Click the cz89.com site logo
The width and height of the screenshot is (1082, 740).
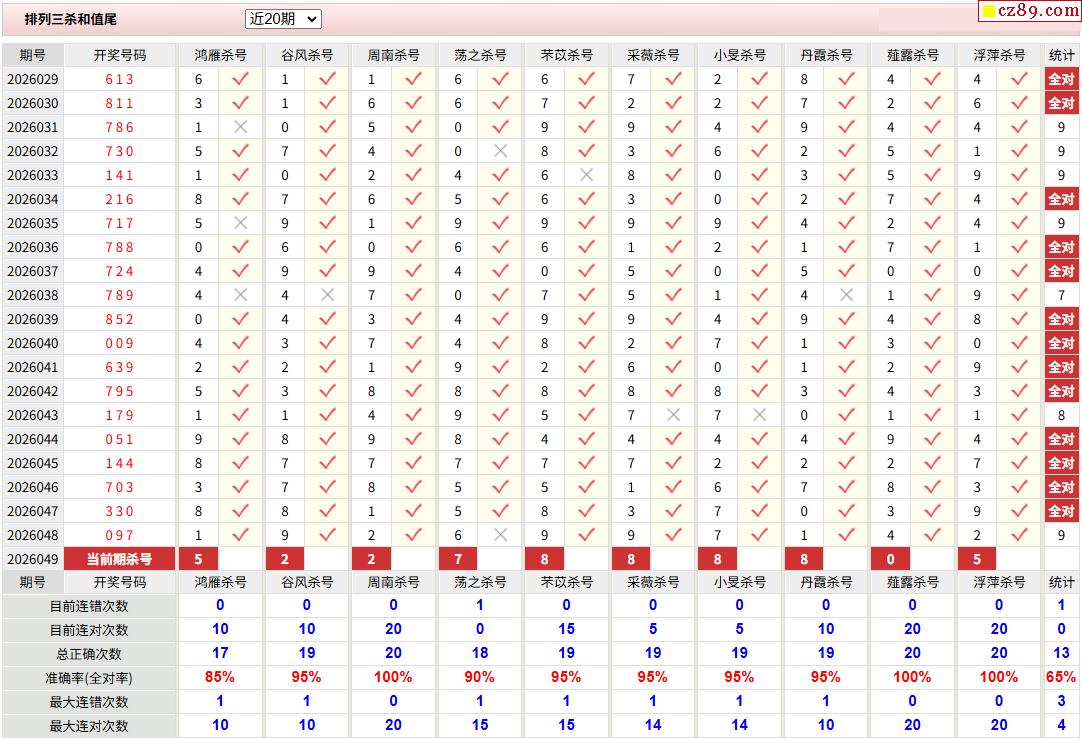pos(1030,10)
